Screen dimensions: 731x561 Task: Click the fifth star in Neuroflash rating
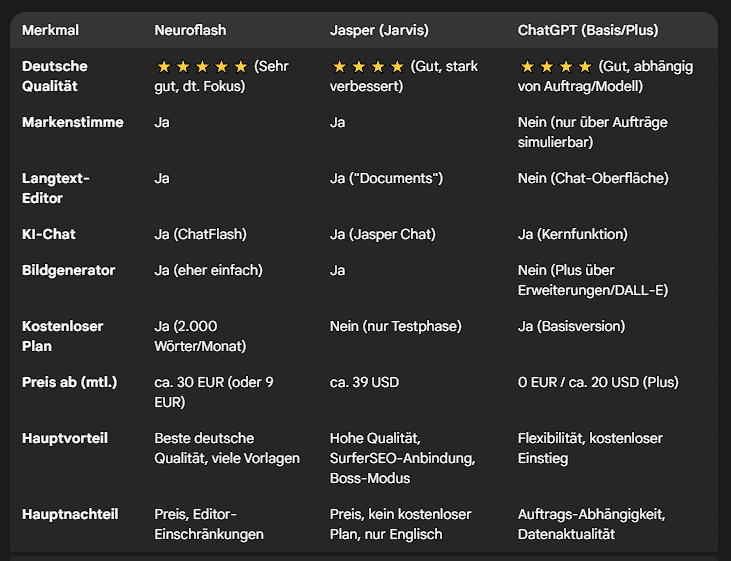coord(241,67)
